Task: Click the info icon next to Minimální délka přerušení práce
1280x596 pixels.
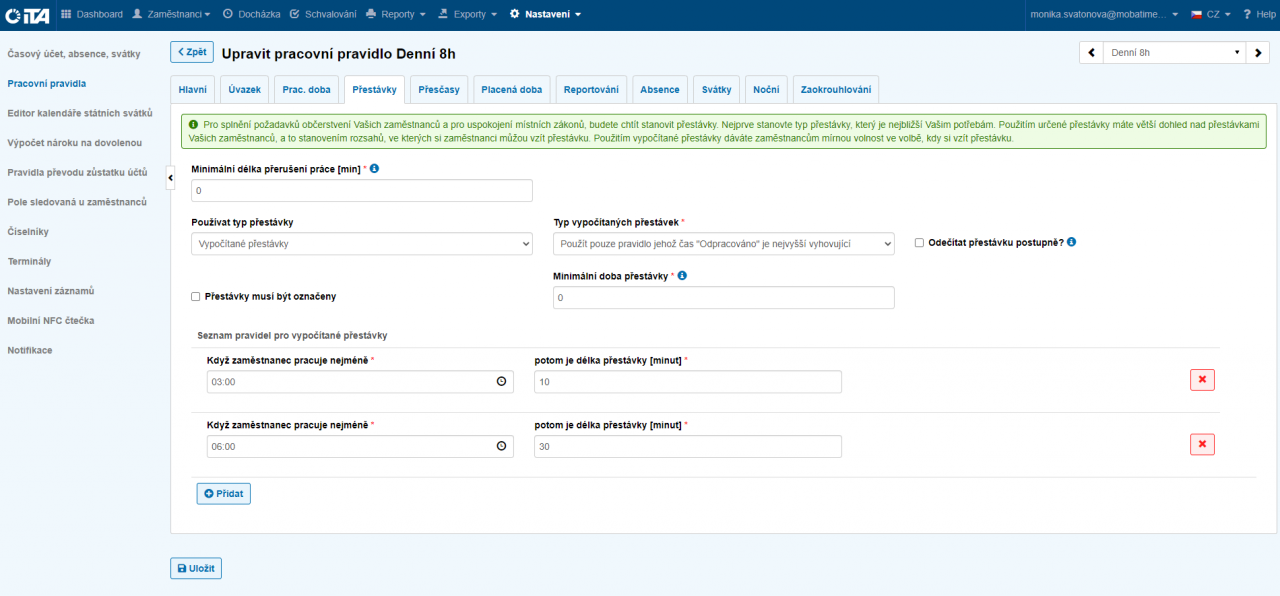Action: click(374, 169)
